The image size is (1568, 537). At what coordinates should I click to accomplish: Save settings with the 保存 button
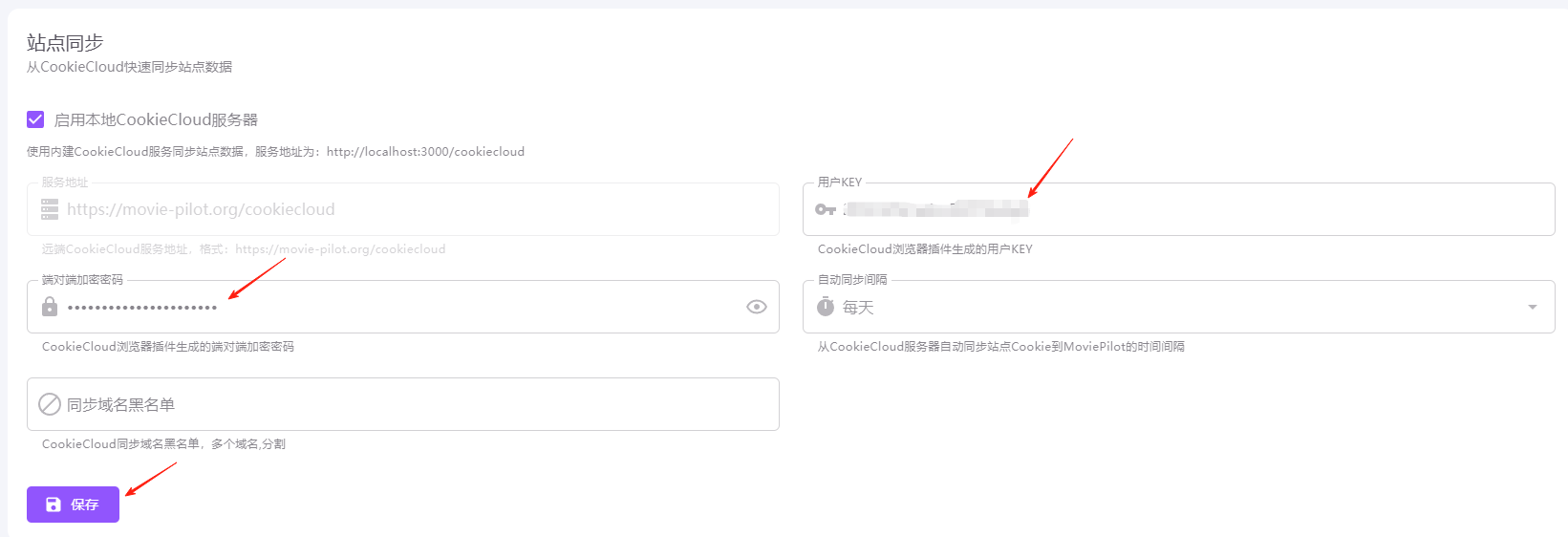click(x=74, y=505)
